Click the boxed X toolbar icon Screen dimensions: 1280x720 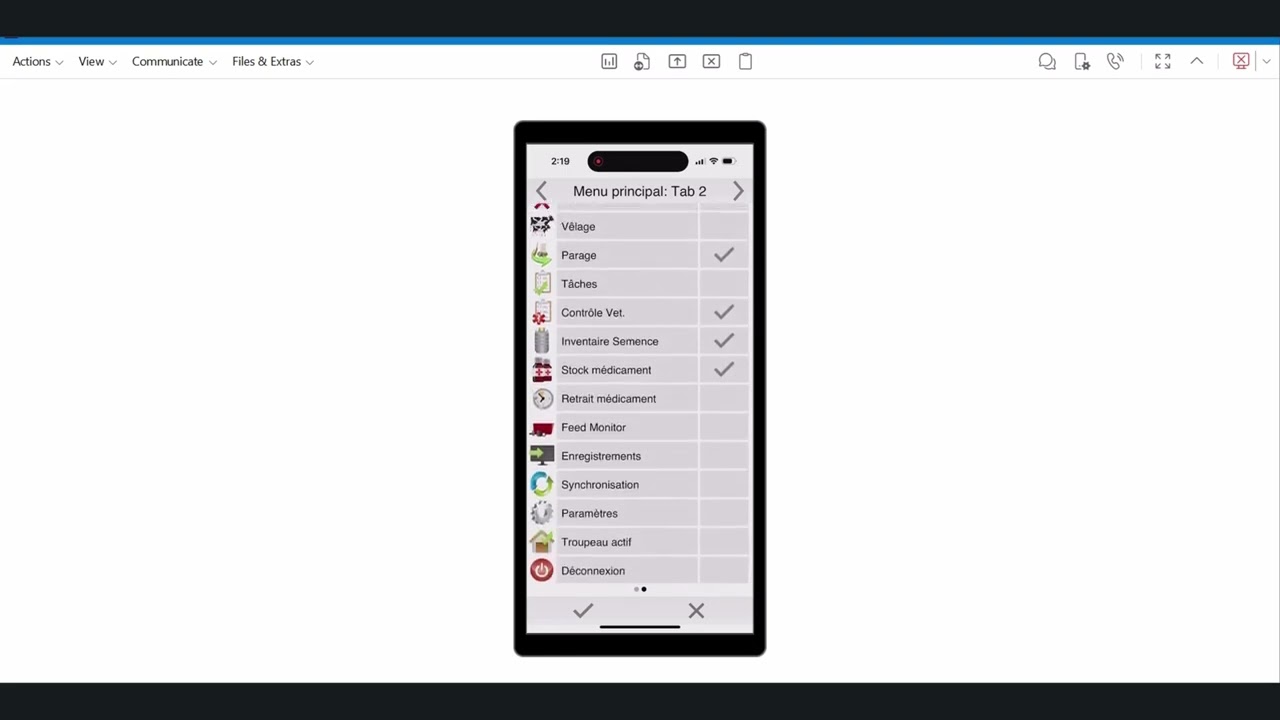pos(711,62)
